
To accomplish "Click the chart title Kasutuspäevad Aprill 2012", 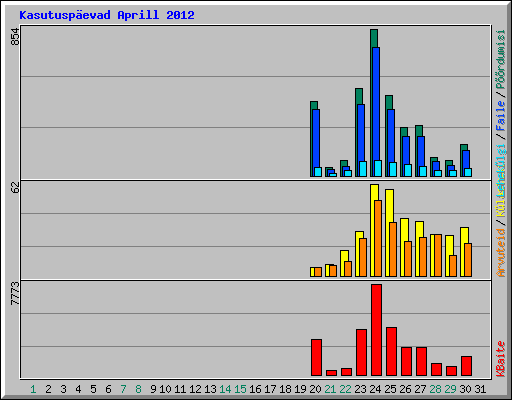I will (x=107, y=15).
